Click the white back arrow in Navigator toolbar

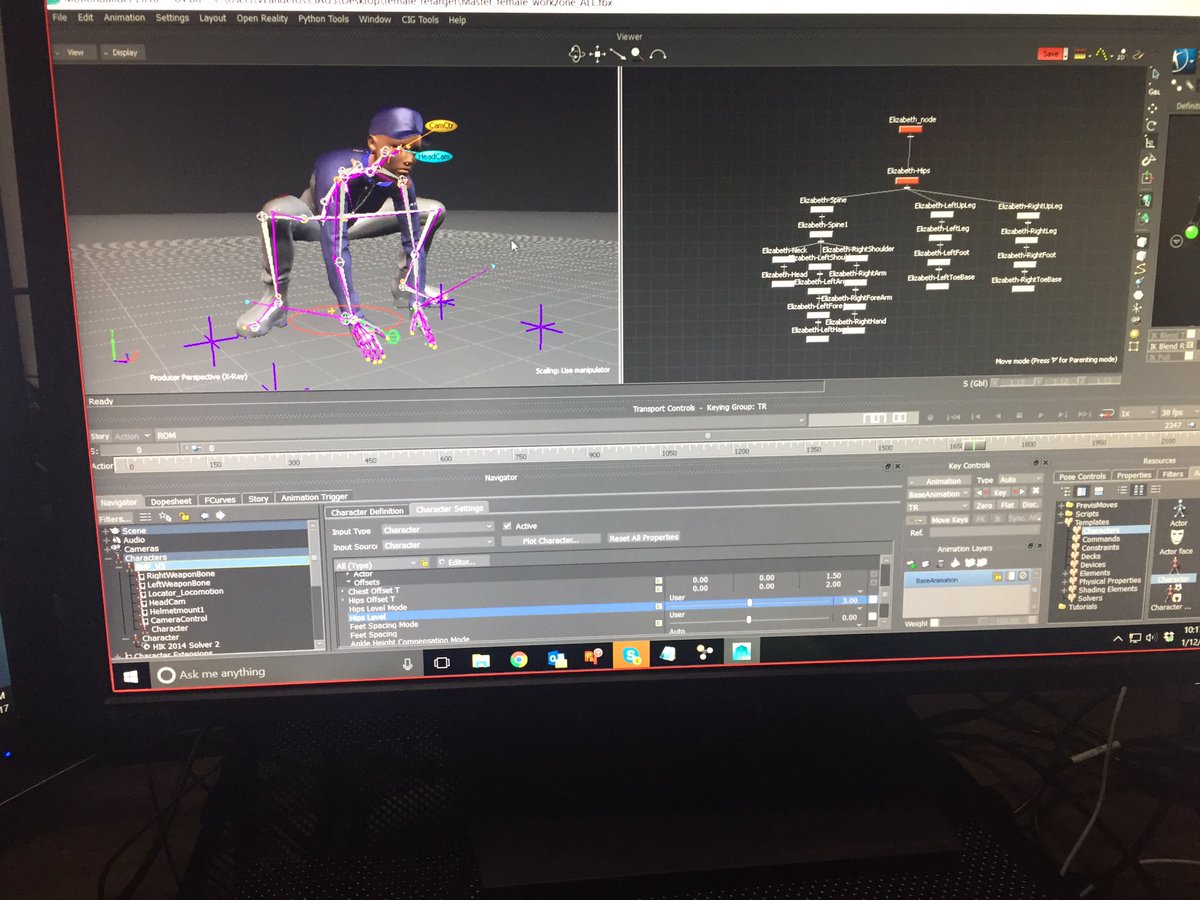203,516
